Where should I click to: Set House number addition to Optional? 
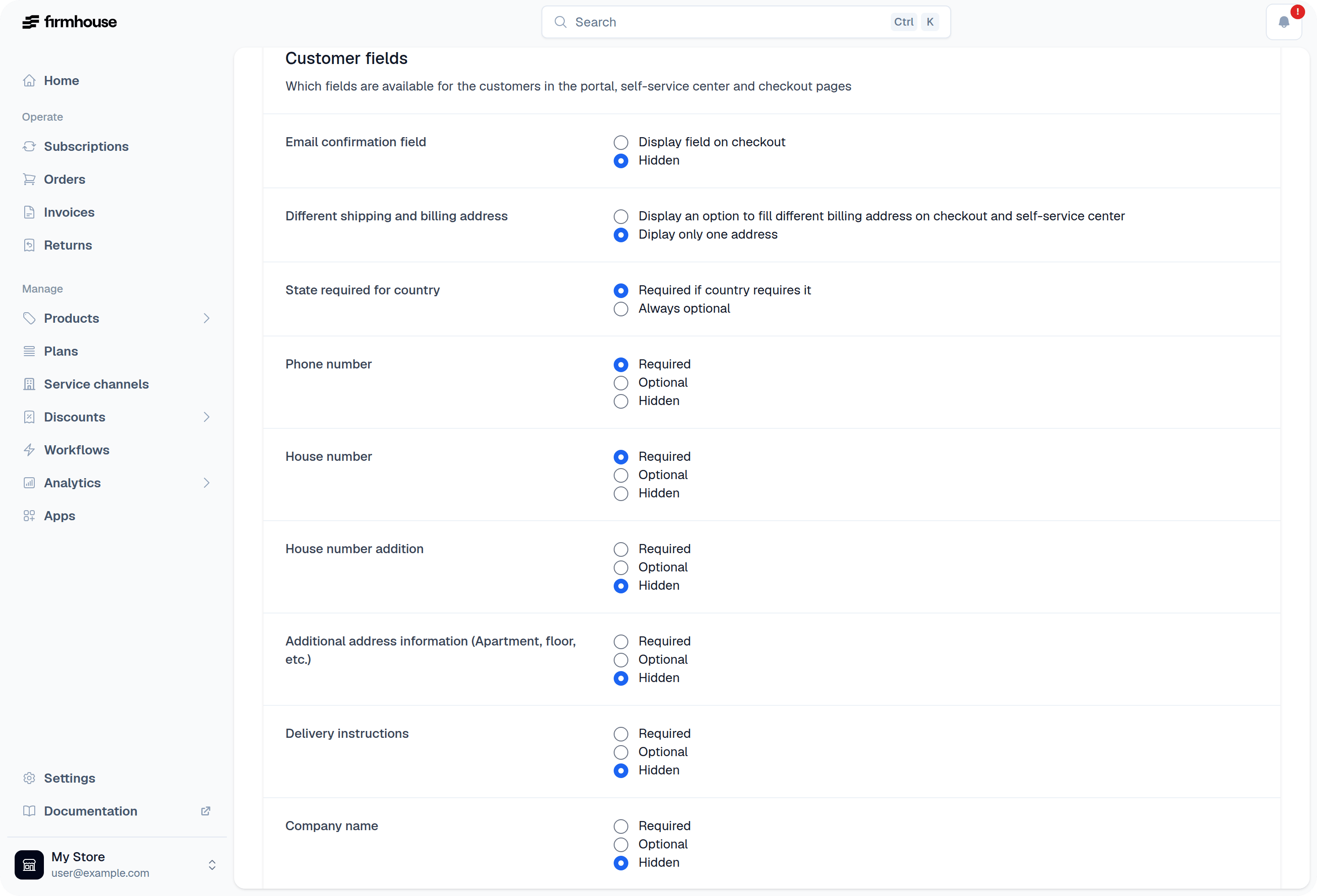pyautogui.click(x=621, y=567)
